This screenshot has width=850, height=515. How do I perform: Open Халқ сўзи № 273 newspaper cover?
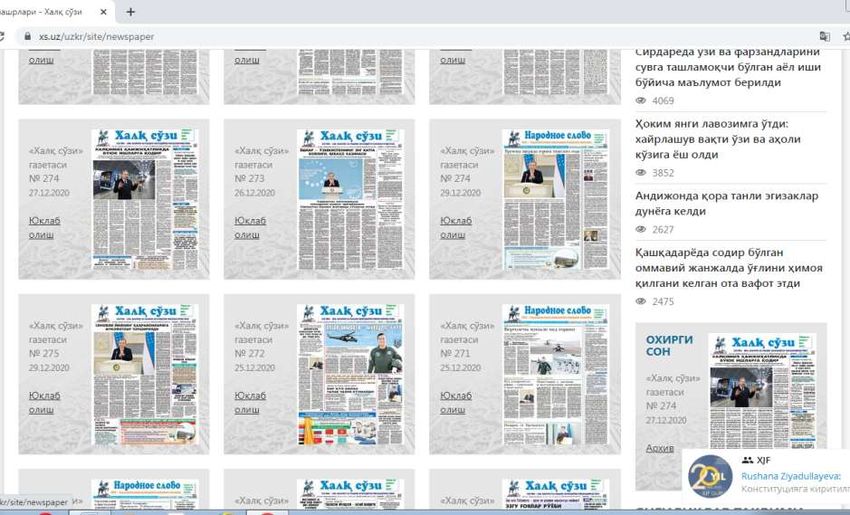click(351, 199)
